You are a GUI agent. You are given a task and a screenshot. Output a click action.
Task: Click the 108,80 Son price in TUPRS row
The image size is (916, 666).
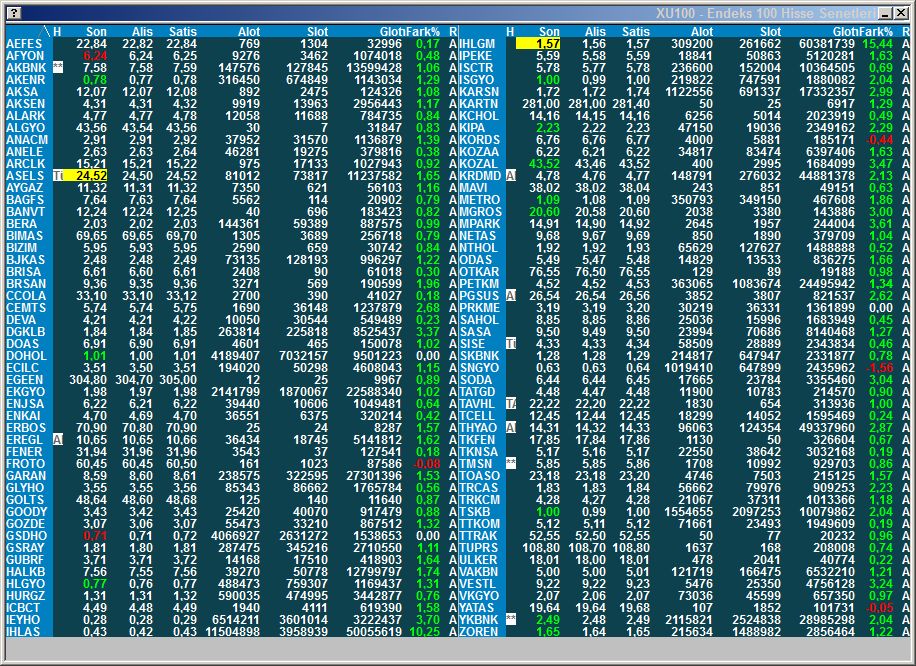[541, 547]
